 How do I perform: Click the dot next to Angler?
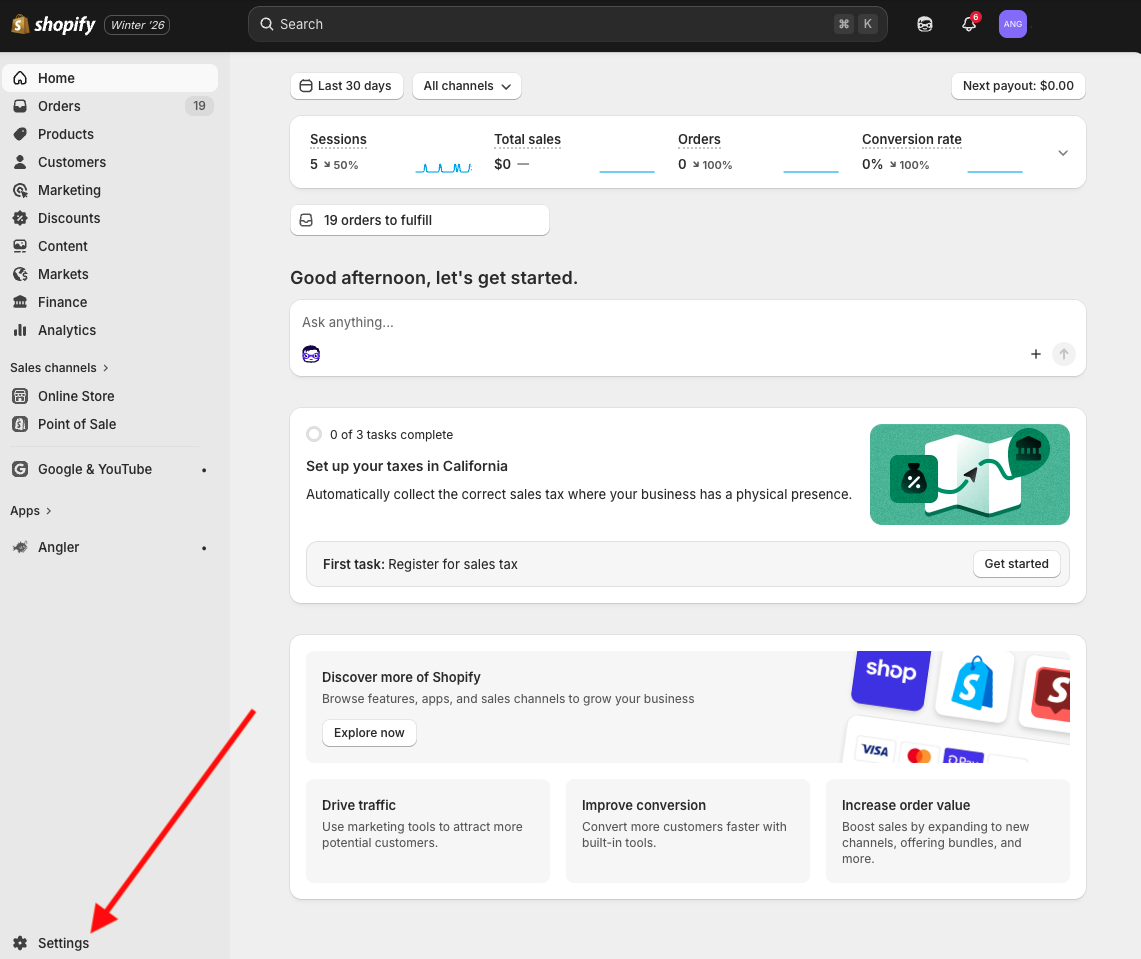pos(204,548)
